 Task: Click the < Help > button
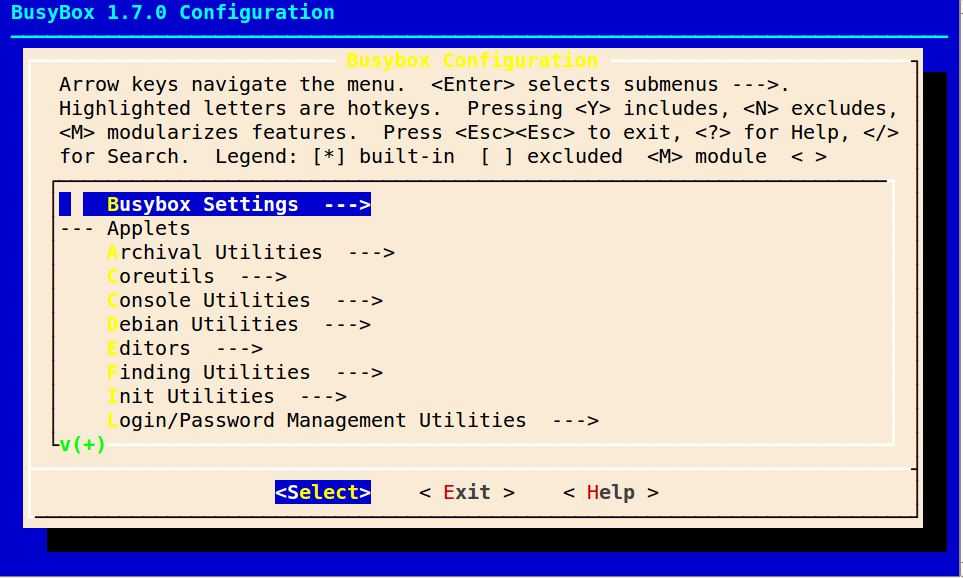point(611,493)
